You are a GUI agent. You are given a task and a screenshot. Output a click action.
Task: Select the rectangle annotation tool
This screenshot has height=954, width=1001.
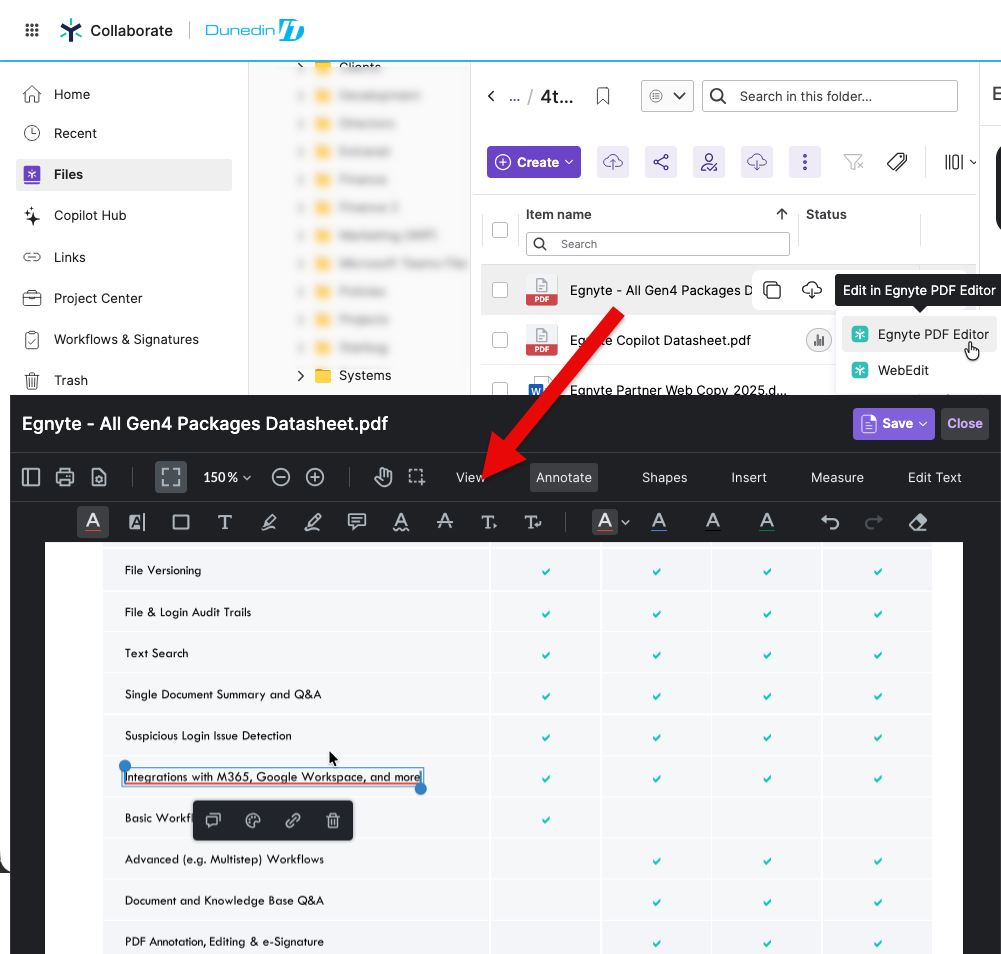(181, 522)
